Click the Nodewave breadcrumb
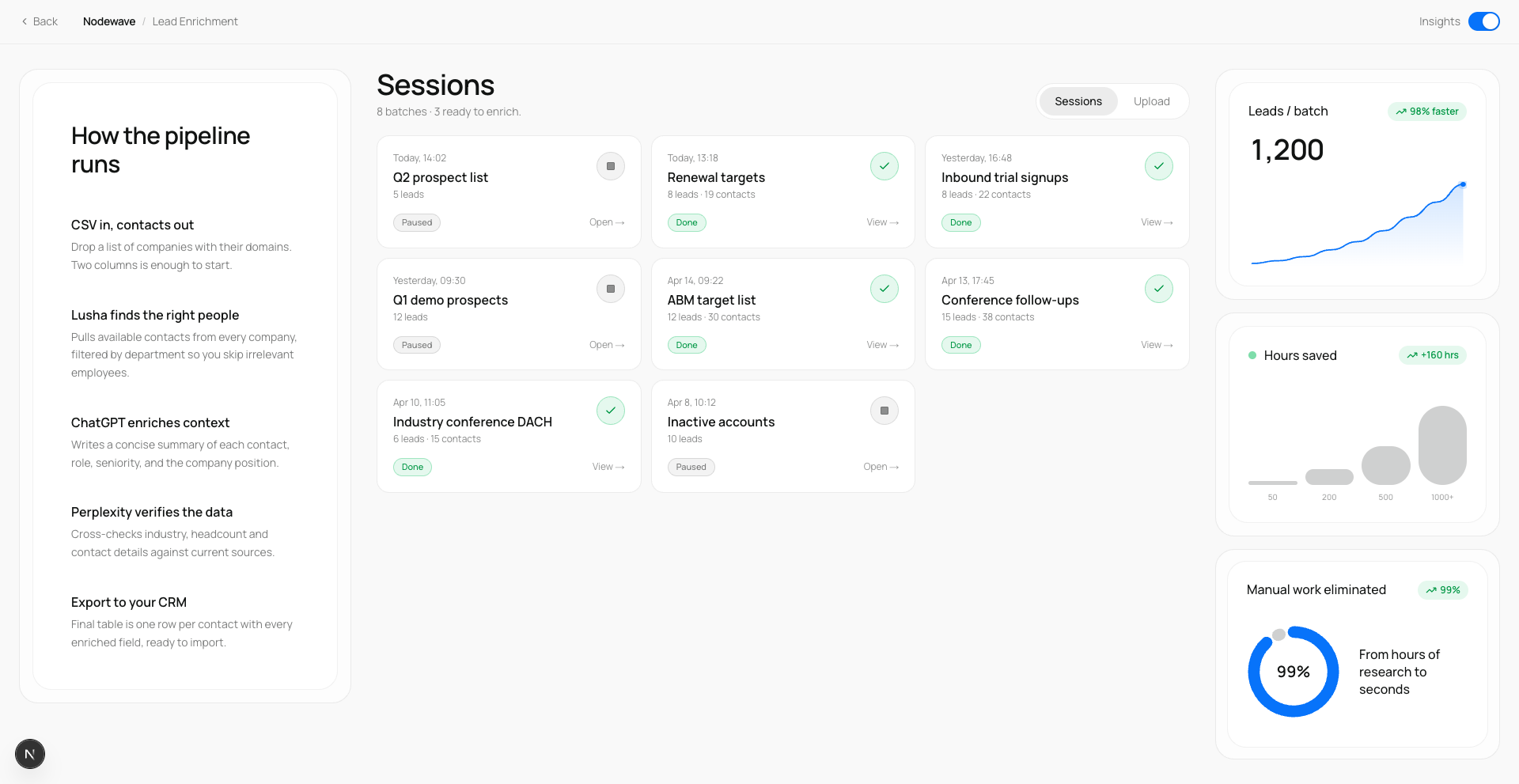 [109, 21]
